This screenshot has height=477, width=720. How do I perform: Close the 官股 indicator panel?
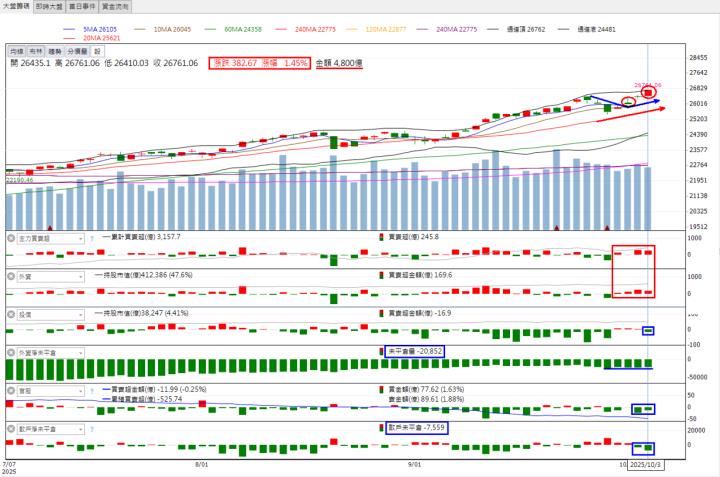(12, 391)
